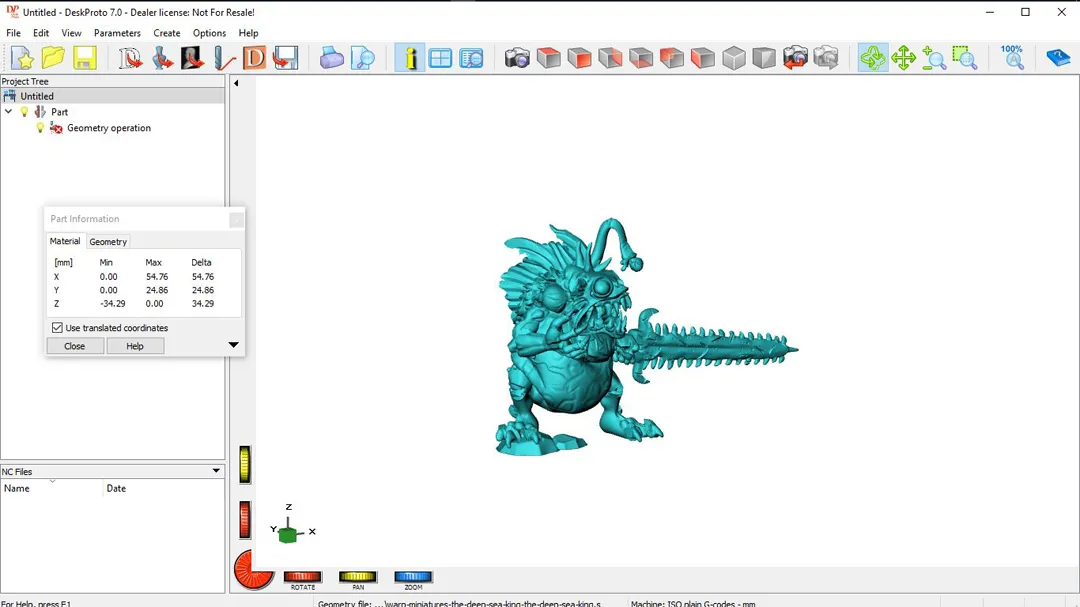Open the NC Files dropdown arrow
Screen dimensions: 1080x607
tap(216, 471)
